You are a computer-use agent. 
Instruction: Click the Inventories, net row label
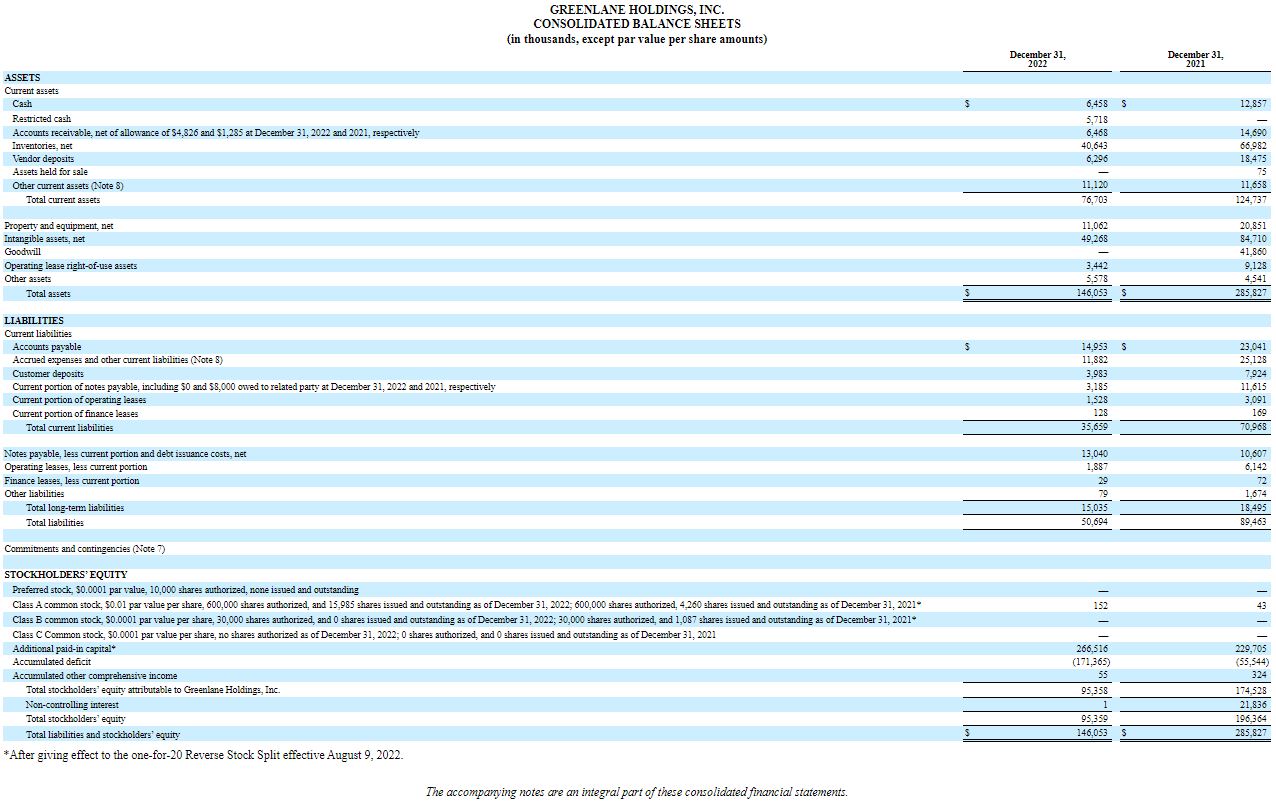tap(42, 145)
